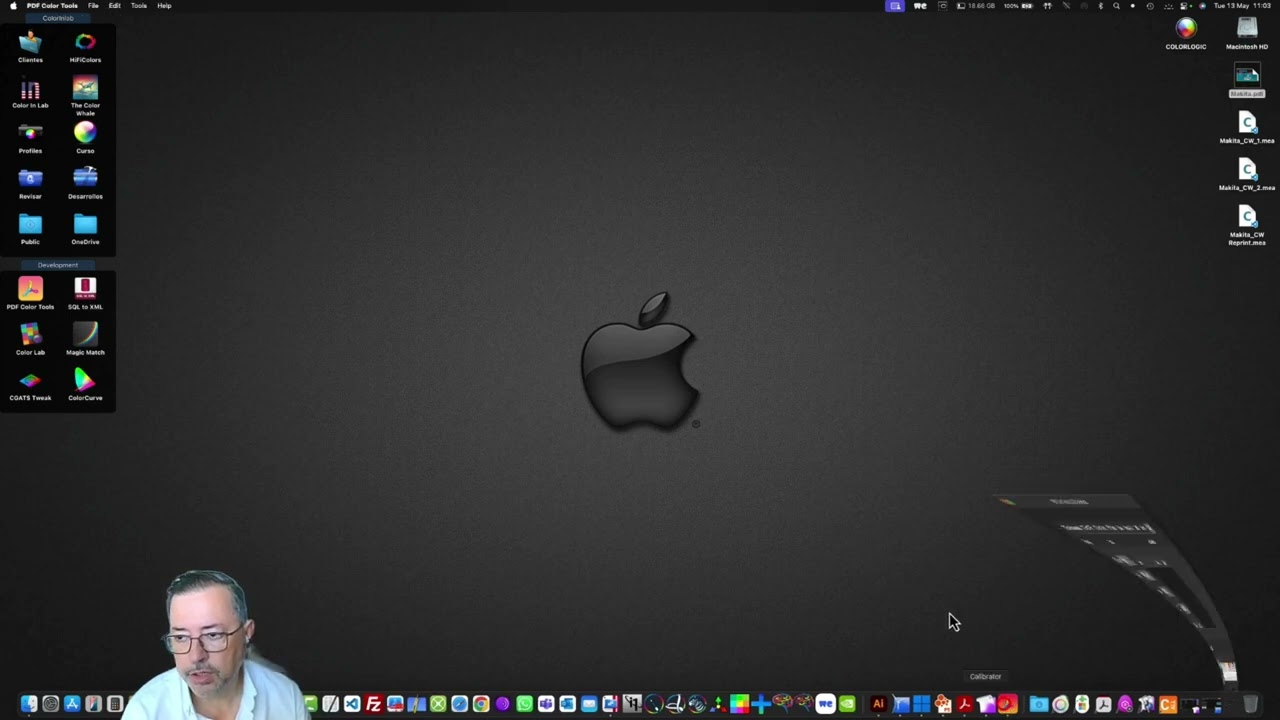Viewport: 1280px width, 720px height.
Task: Open the COLORLOGIC desktop icon
Action: pos(1186,33)
